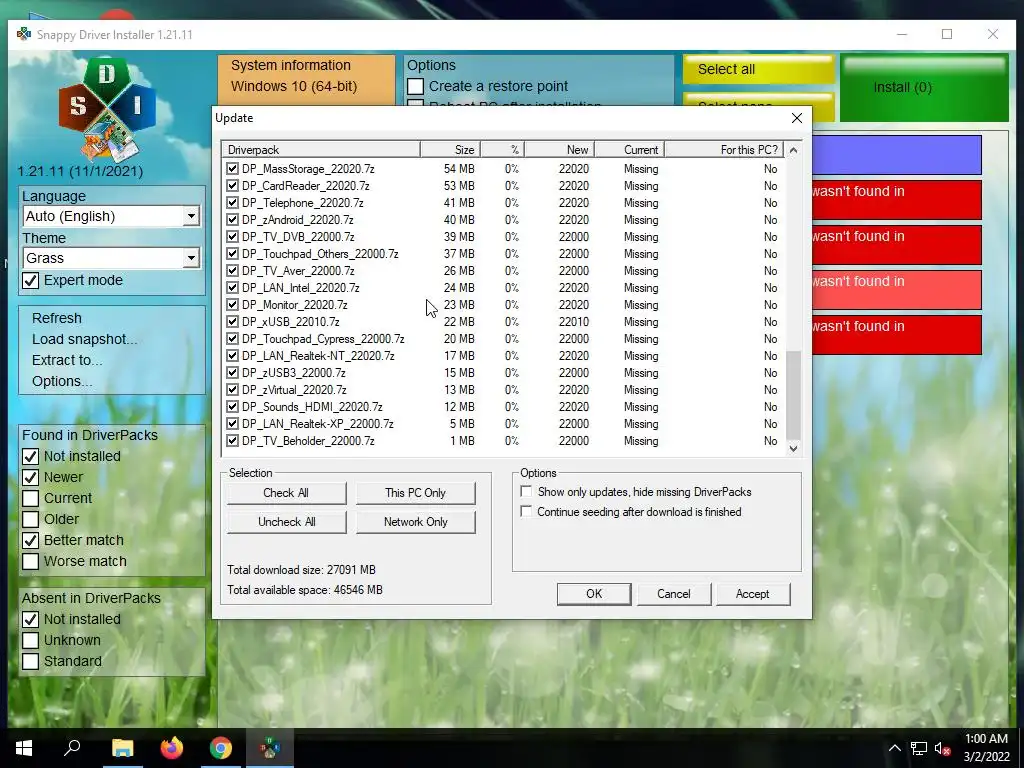This screenshot has width=1024, height=768.
Task: Click the network status tray icon
Action: click(919, 748)
